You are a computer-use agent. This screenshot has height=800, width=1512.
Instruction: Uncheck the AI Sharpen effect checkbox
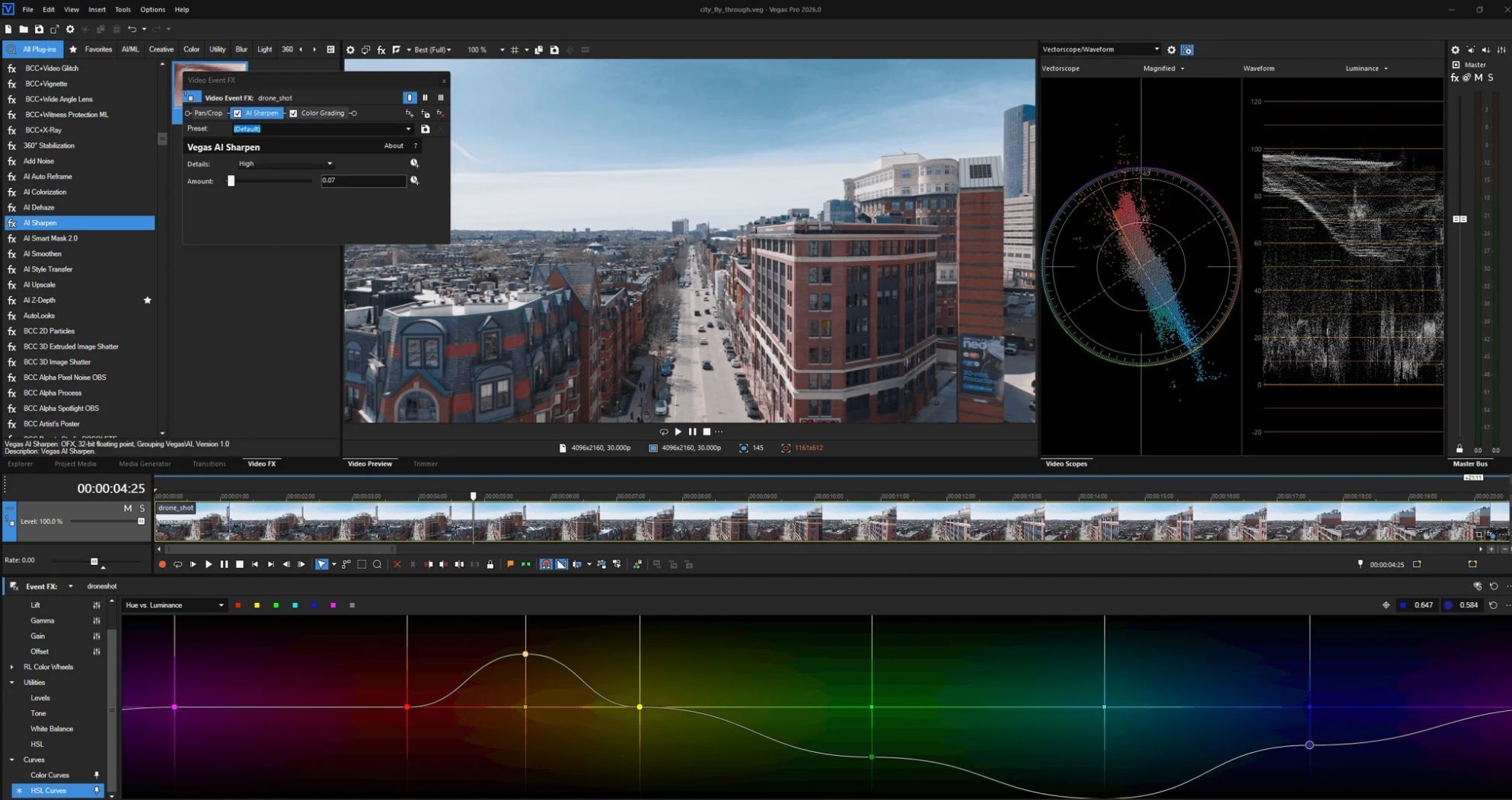tap(238, 113)
